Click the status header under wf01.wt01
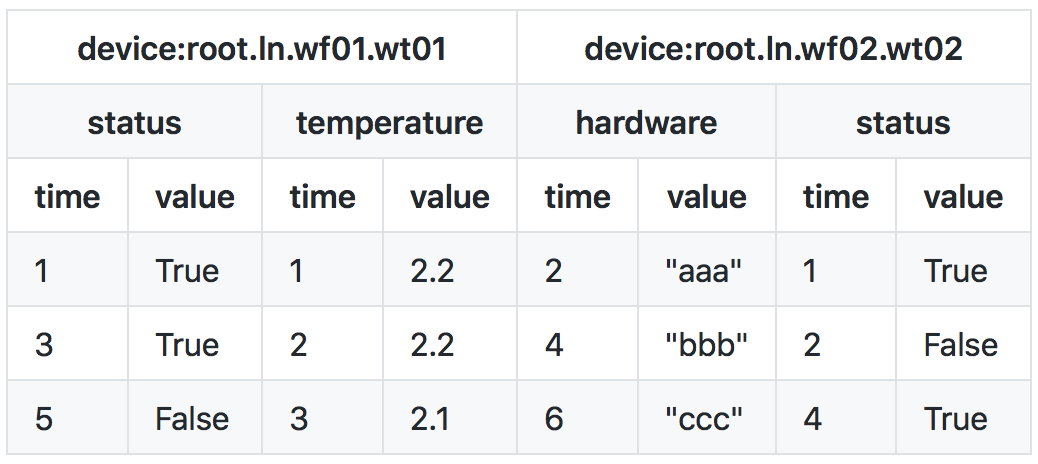This screenshot has height=464, width=1038. pos(134,122)
